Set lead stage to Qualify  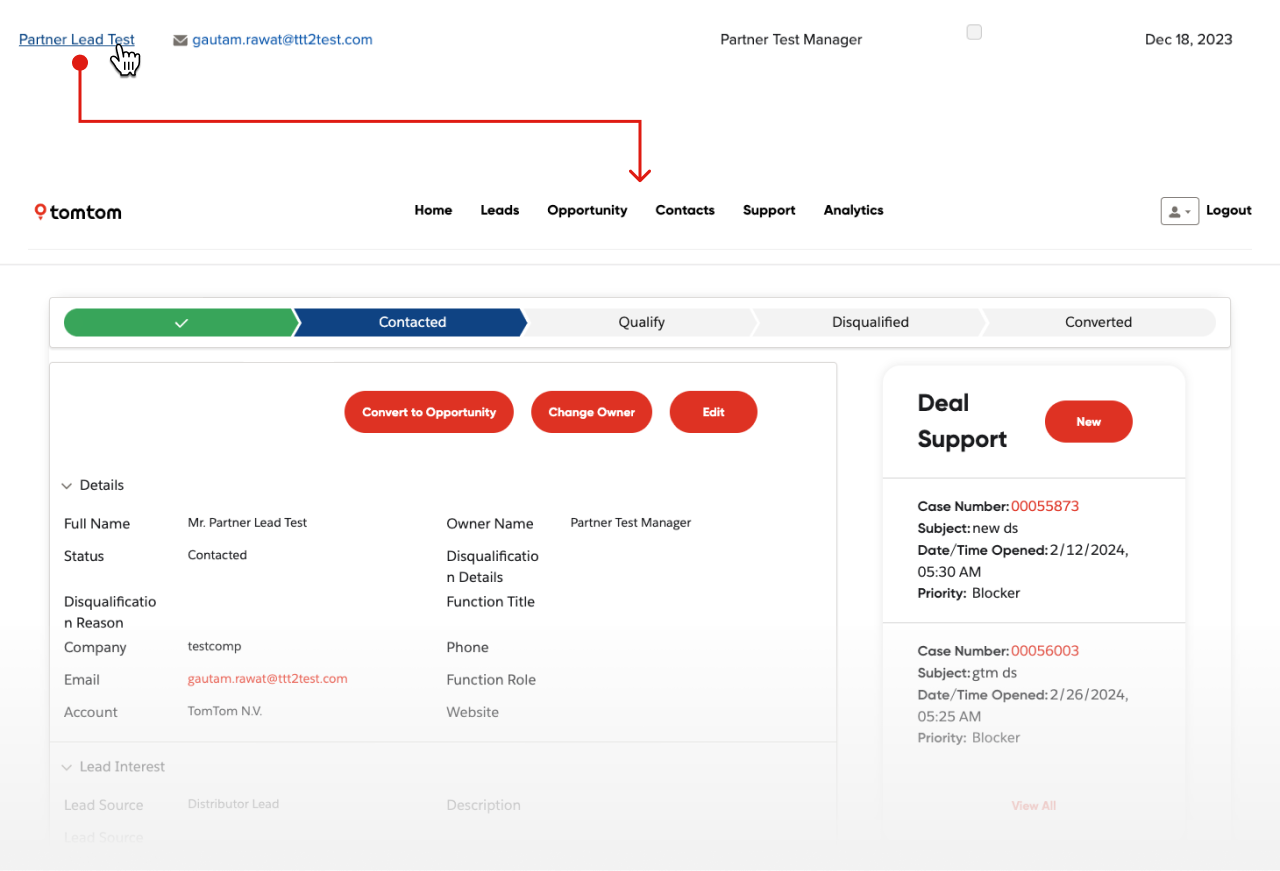641,322
